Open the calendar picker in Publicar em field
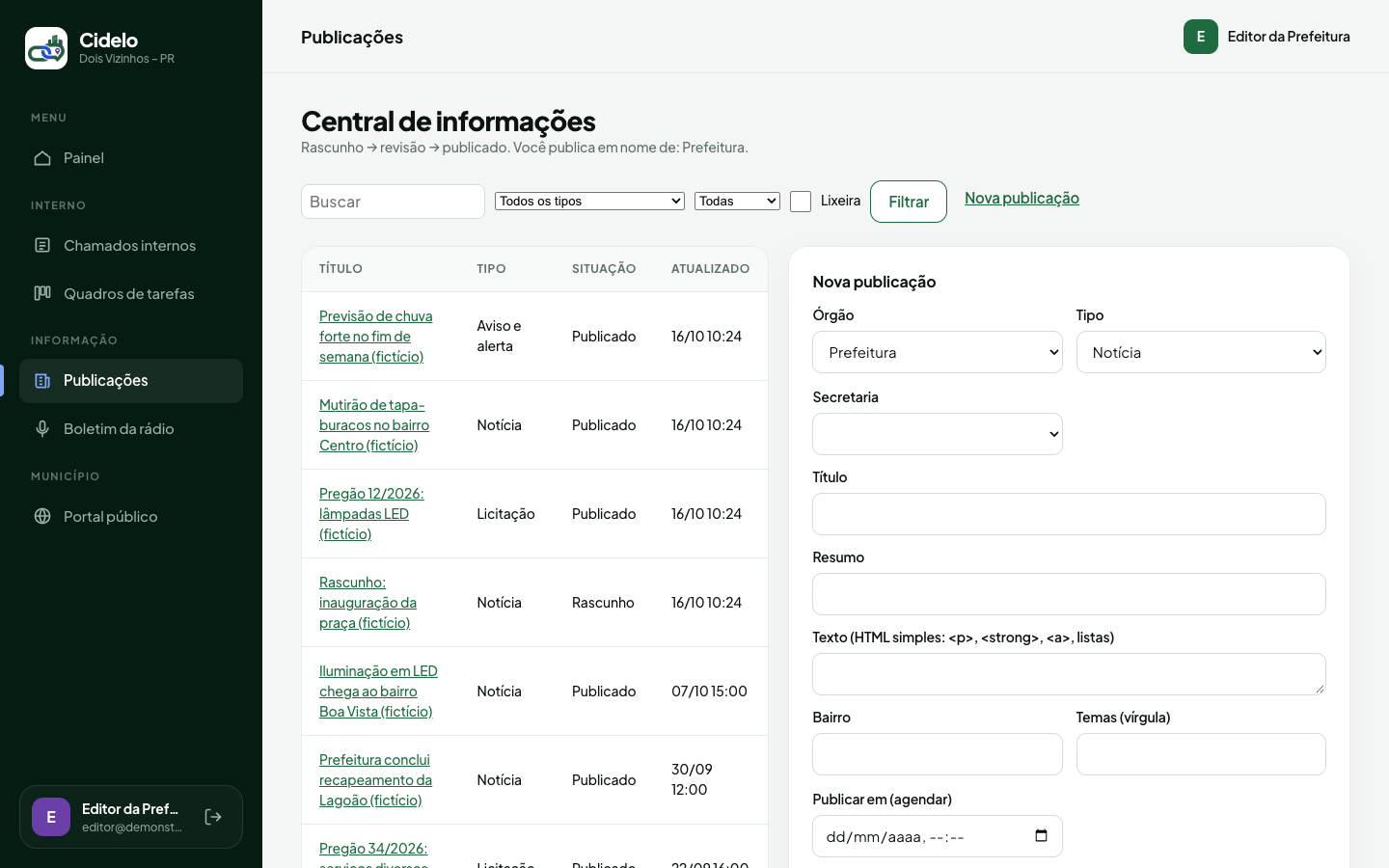 (x=1041, y=836)
